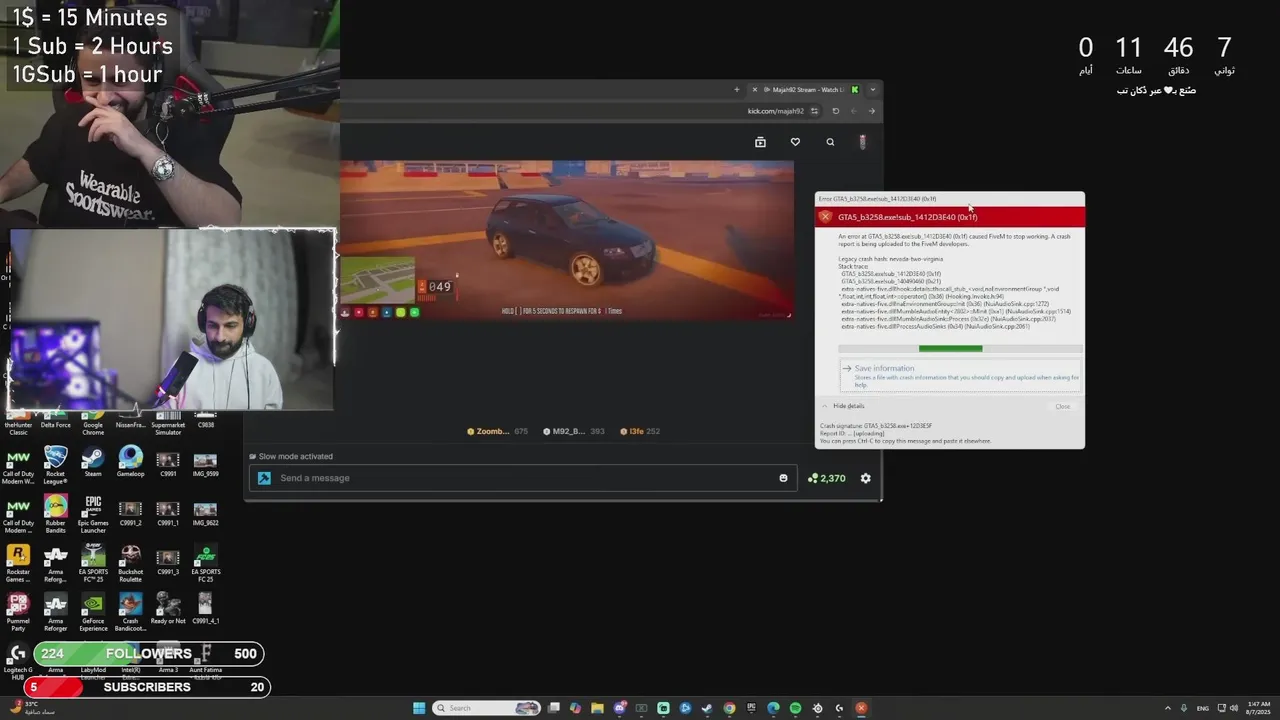Show hidden system tray icons
Viewport: 1280px width, 720px height.
coord(1167,708)
